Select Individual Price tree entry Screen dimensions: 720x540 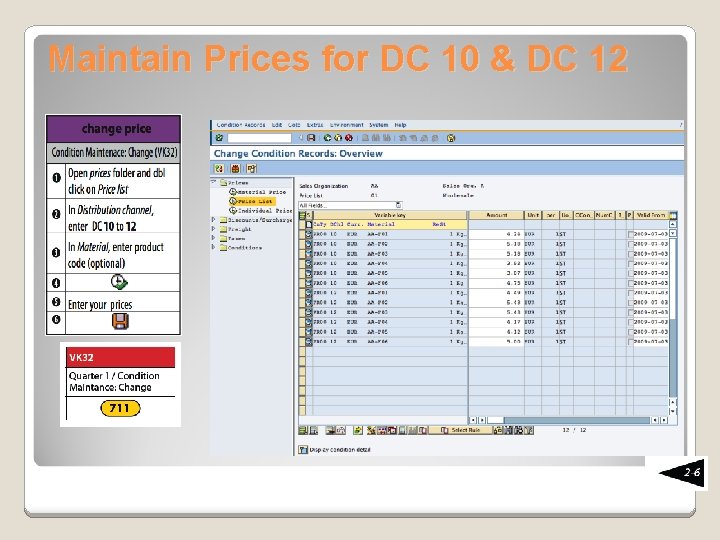pos(261,210)
